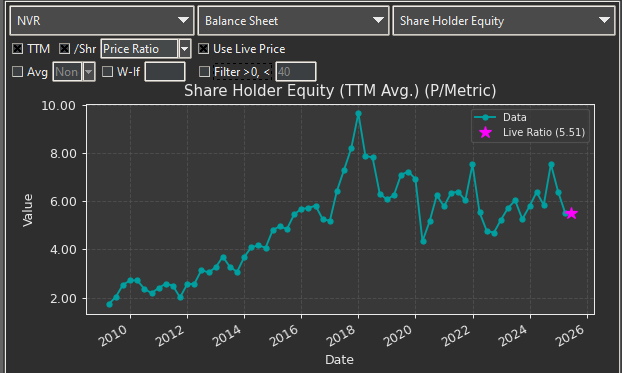Screen dimensions: 622x373
Task: Click the 2010 x-axis label
Action: click(113, 336)
